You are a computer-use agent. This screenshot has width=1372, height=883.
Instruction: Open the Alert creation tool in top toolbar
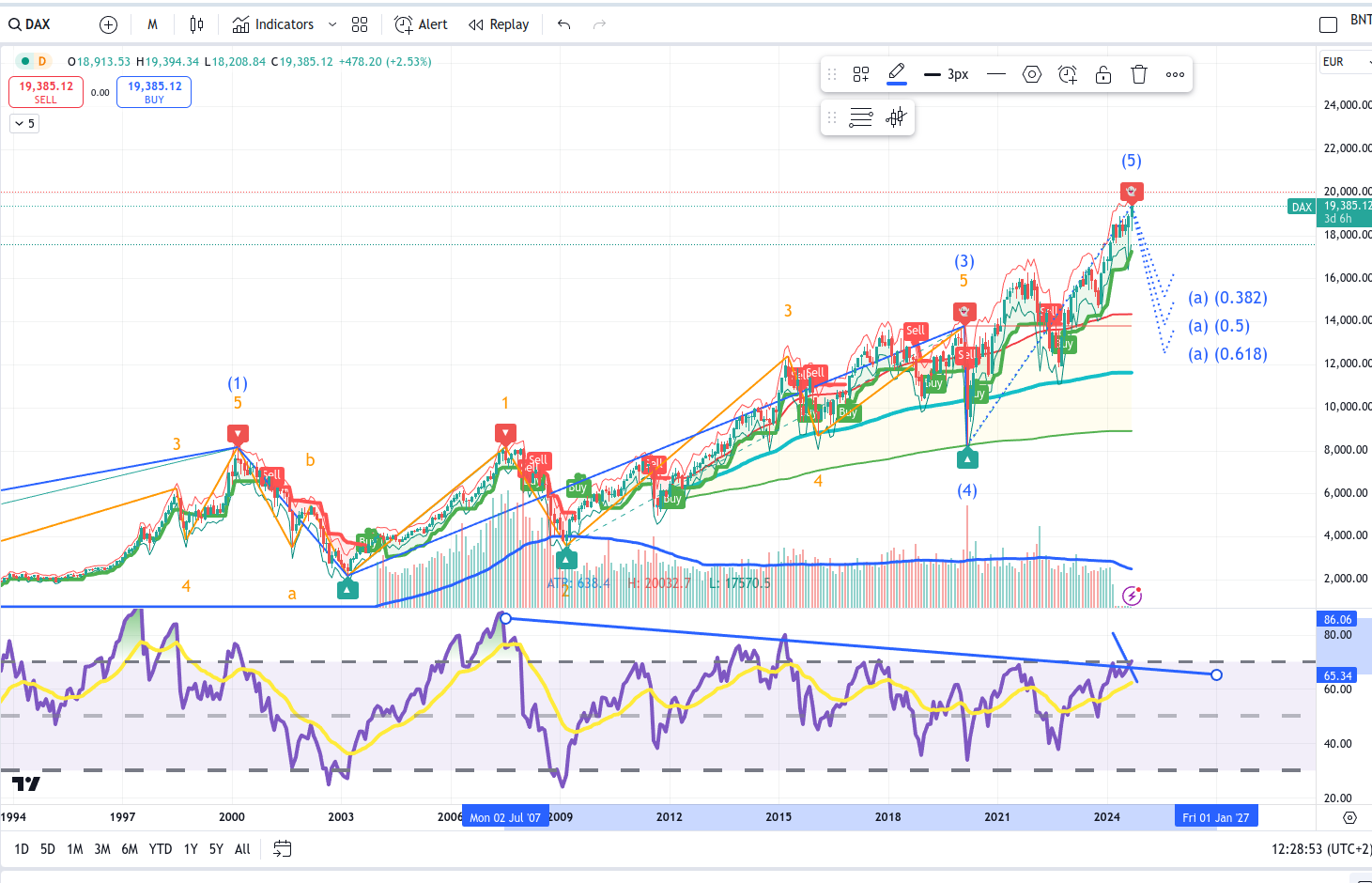pos(420,23)
